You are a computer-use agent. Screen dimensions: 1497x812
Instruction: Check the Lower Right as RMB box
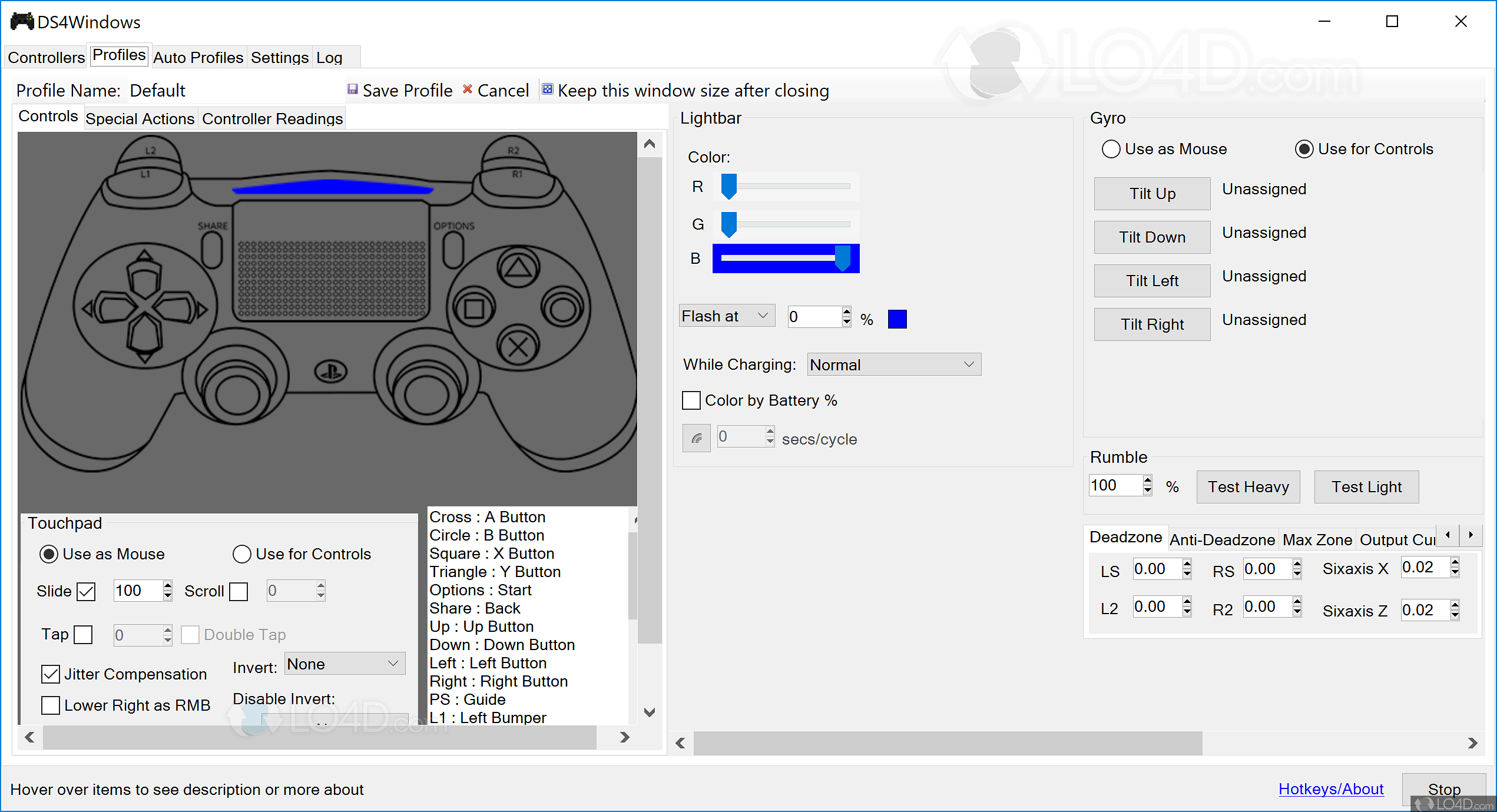[x=51, y=705]
